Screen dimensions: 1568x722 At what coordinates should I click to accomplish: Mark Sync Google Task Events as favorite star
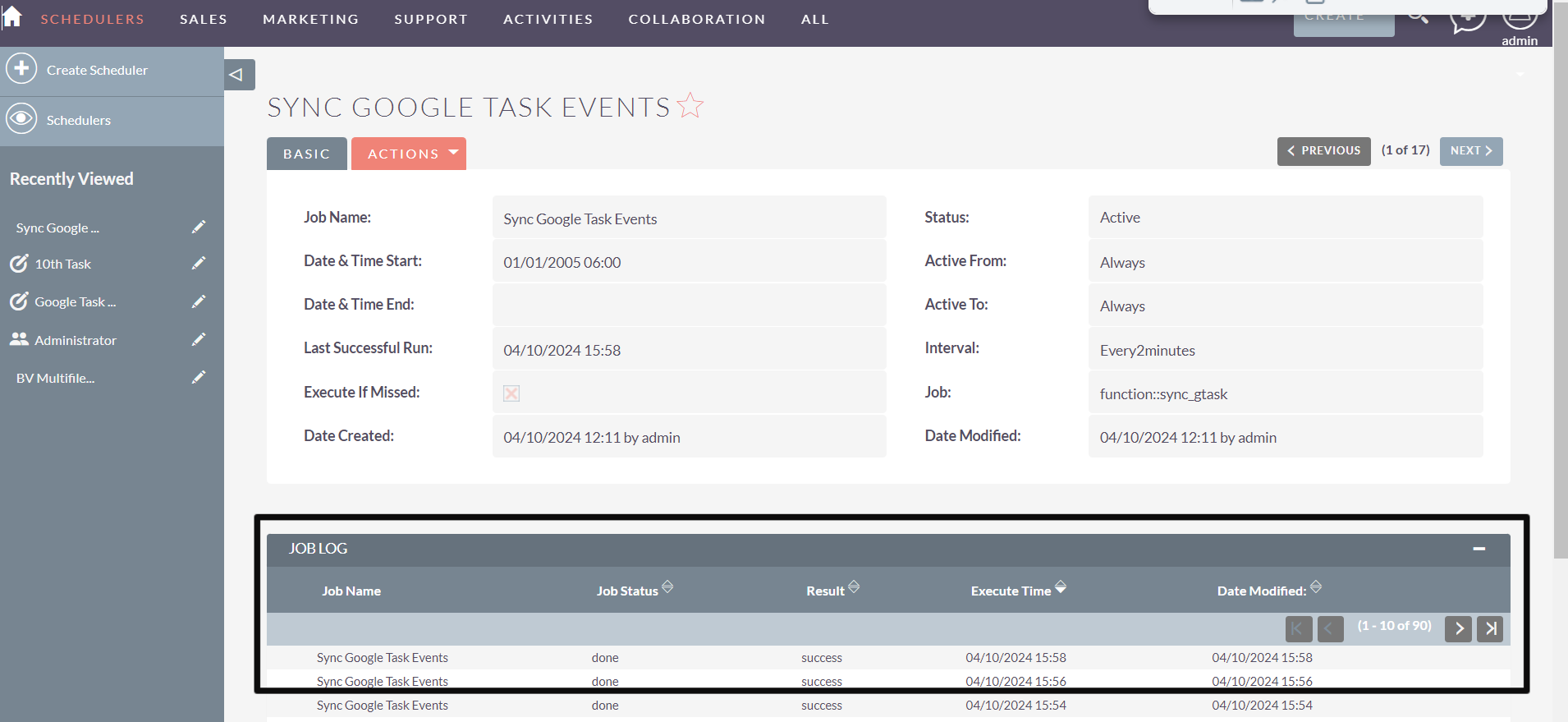click(690, 105)
